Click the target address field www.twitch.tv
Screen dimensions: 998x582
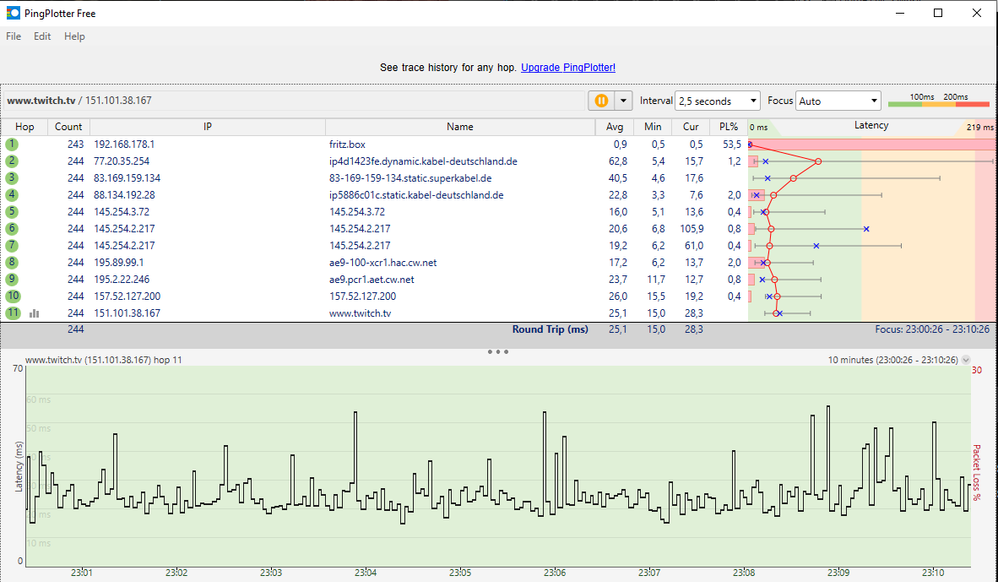(295, 101)
